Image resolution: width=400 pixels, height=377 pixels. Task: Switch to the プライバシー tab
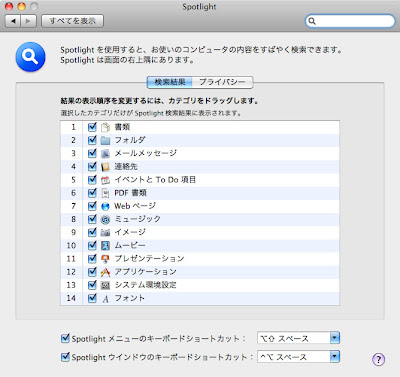222,82
